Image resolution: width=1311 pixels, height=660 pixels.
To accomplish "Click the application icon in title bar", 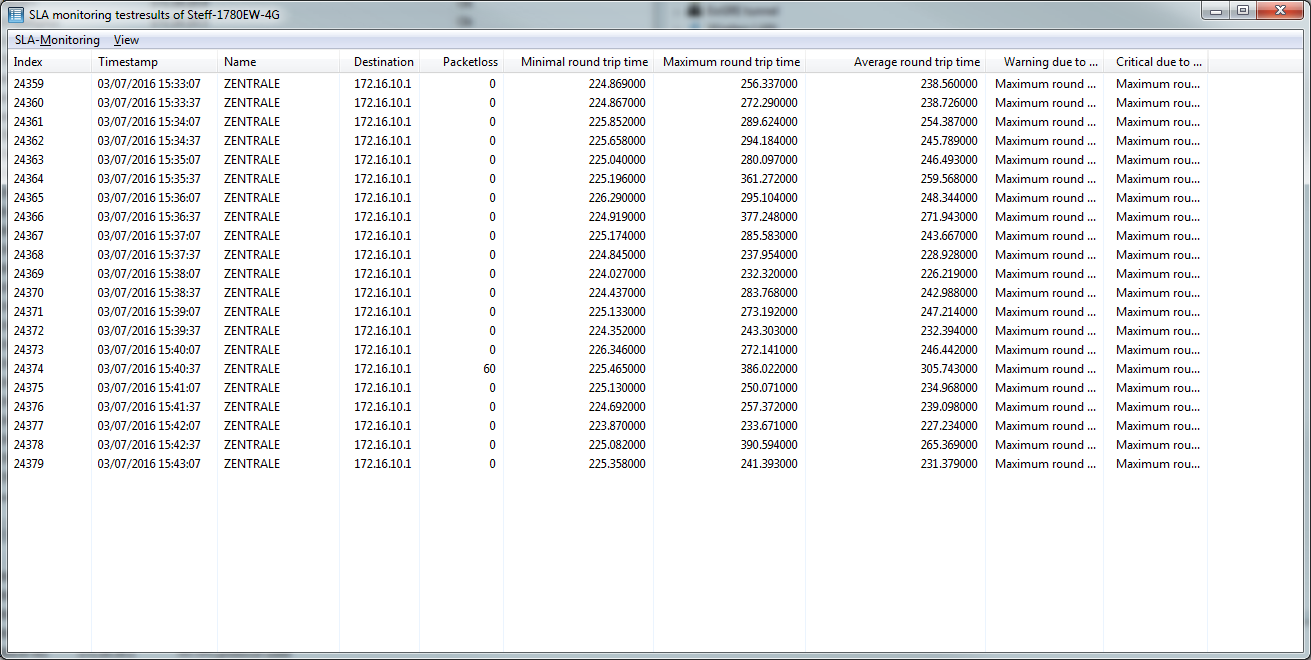I will [x=16, y=13].
